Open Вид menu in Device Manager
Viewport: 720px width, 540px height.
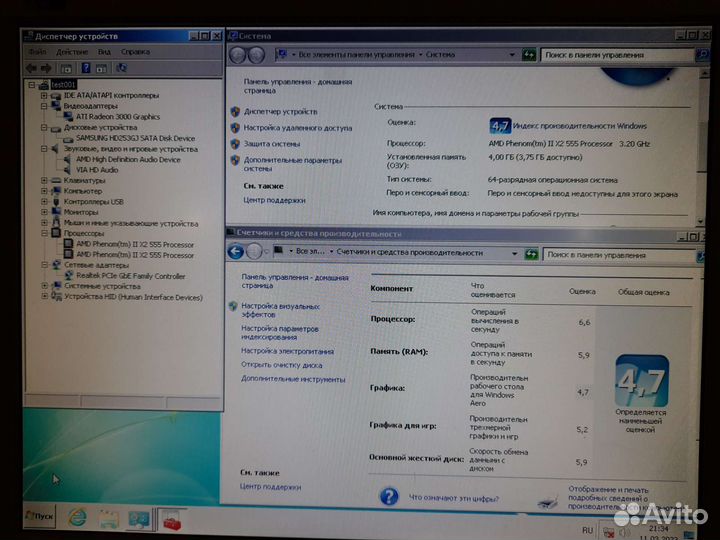pyautogui.click(x=104, y=52)
